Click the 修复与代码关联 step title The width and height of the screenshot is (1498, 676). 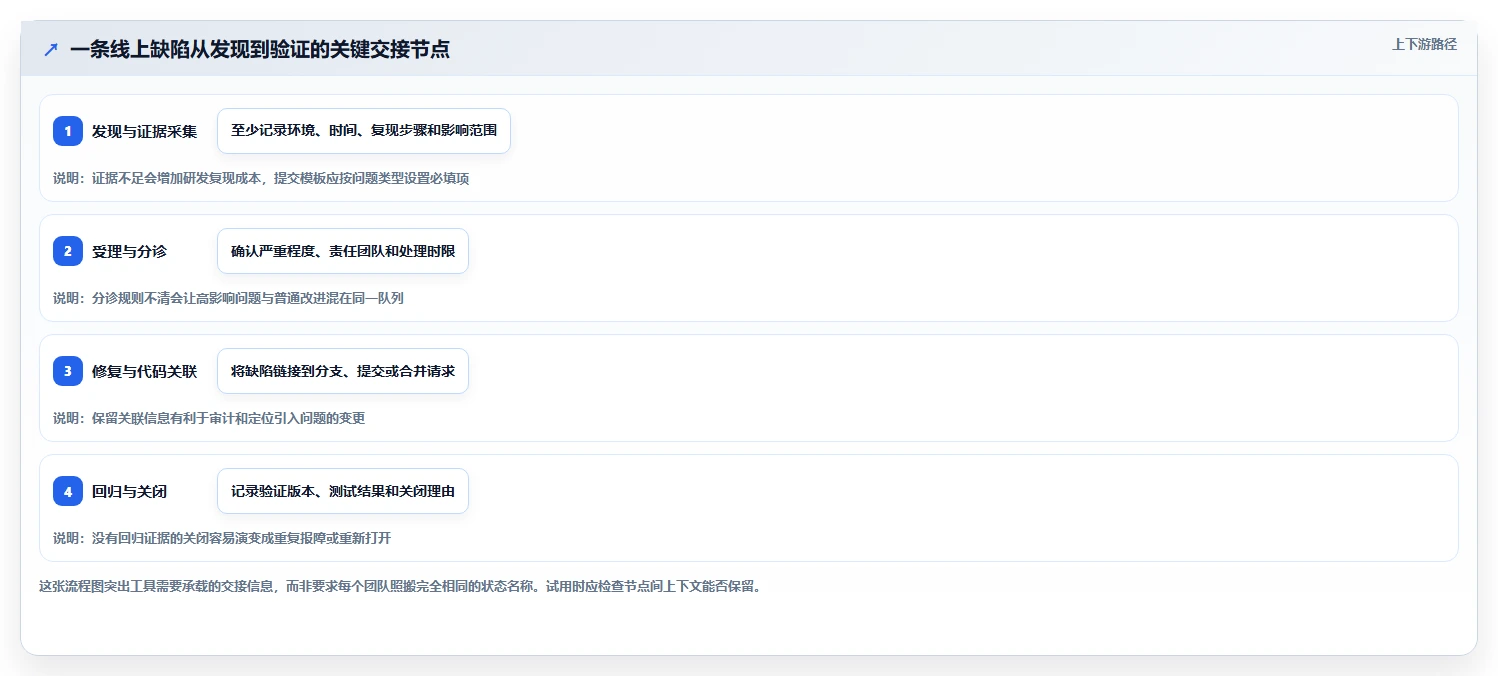coord(144,371)
